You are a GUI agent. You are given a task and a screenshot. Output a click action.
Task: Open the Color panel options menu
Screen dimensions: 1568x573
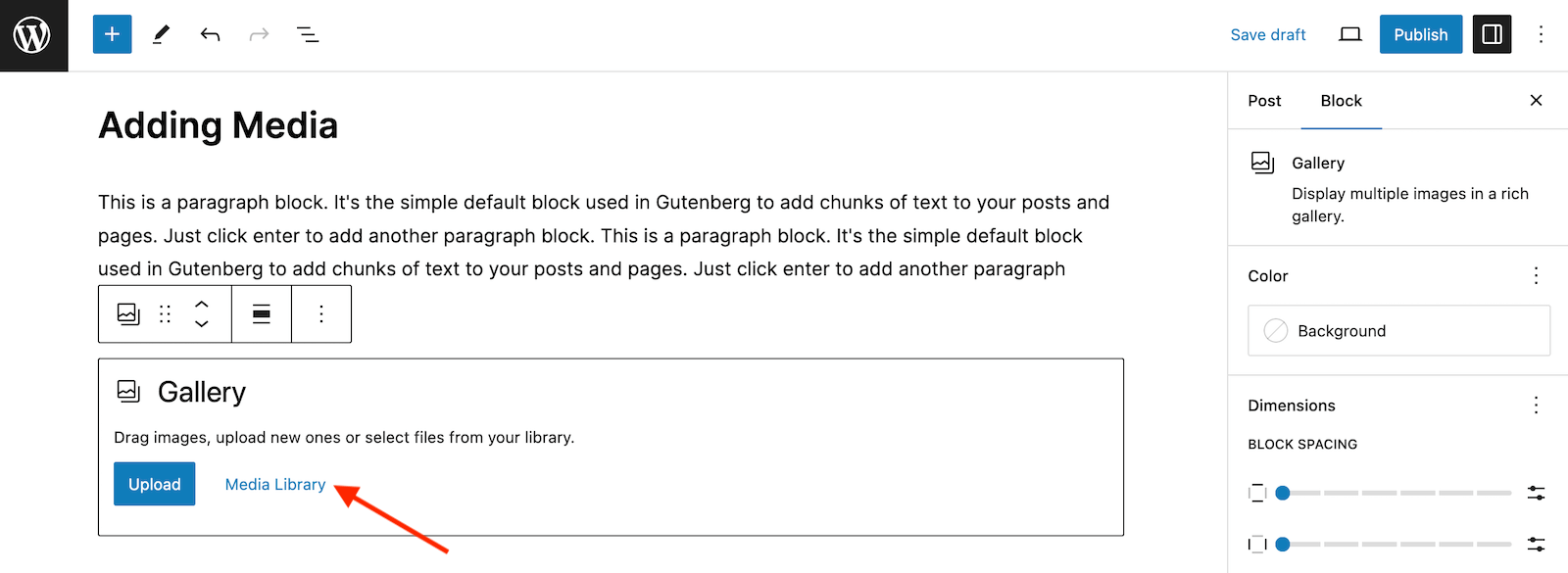(1536, 275)
